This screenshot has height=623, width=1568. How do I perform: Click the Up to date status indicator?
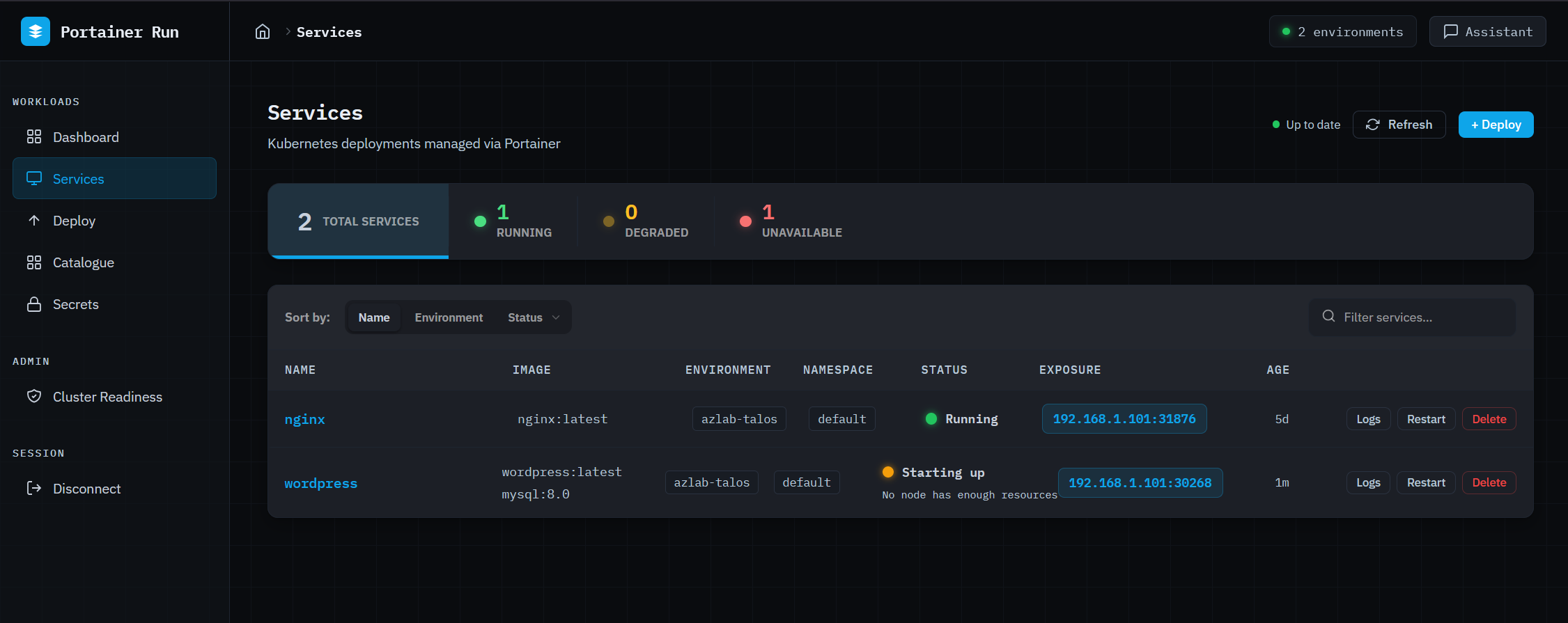coord(1306,125)
